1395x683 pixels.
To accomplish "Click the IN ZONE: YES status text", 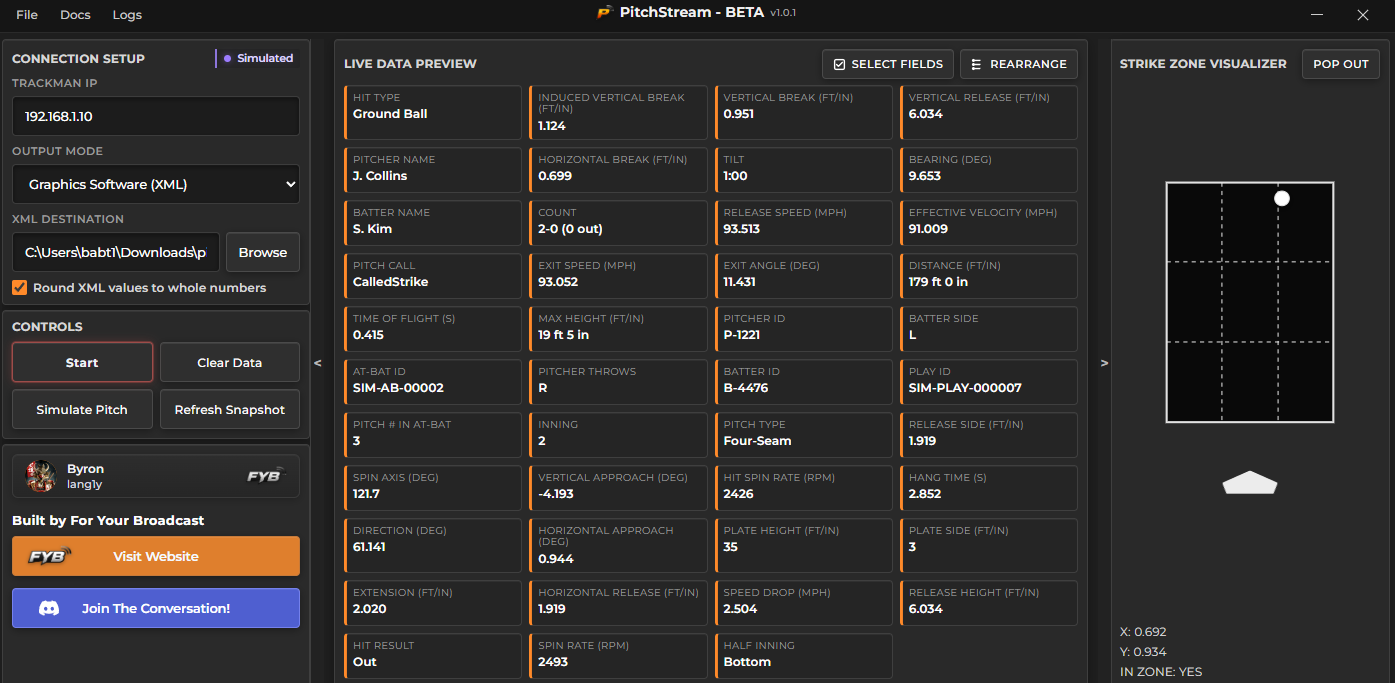I will pyautogui.click(x=1161, y=672).
